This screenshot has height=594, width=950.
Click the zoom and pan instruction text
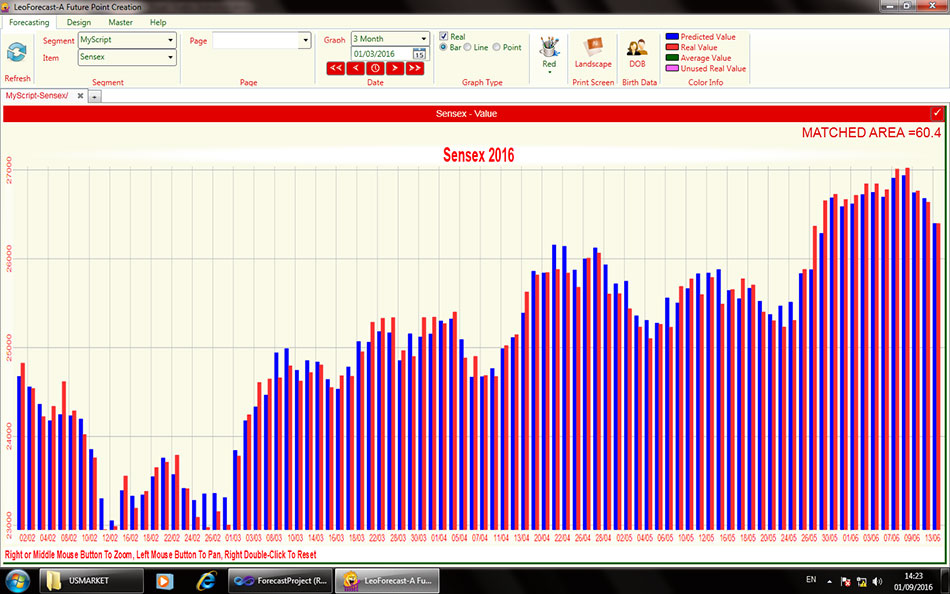click(161, 555)
